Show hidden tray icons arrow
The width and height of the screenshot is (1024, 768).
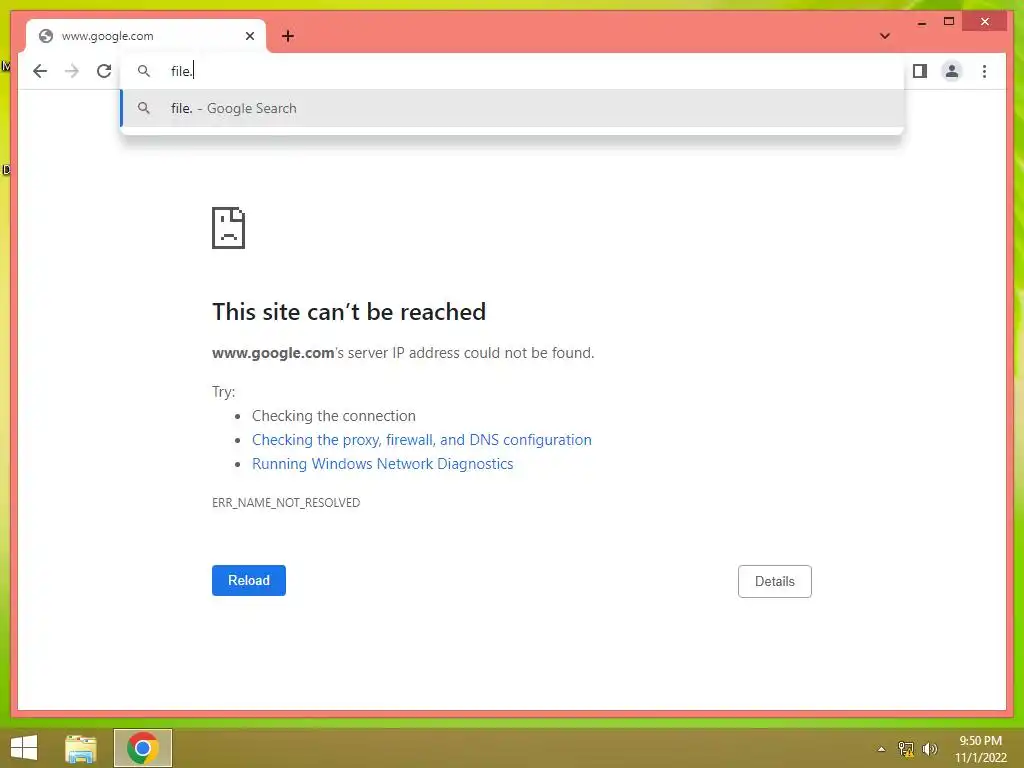tap(881, 749)
